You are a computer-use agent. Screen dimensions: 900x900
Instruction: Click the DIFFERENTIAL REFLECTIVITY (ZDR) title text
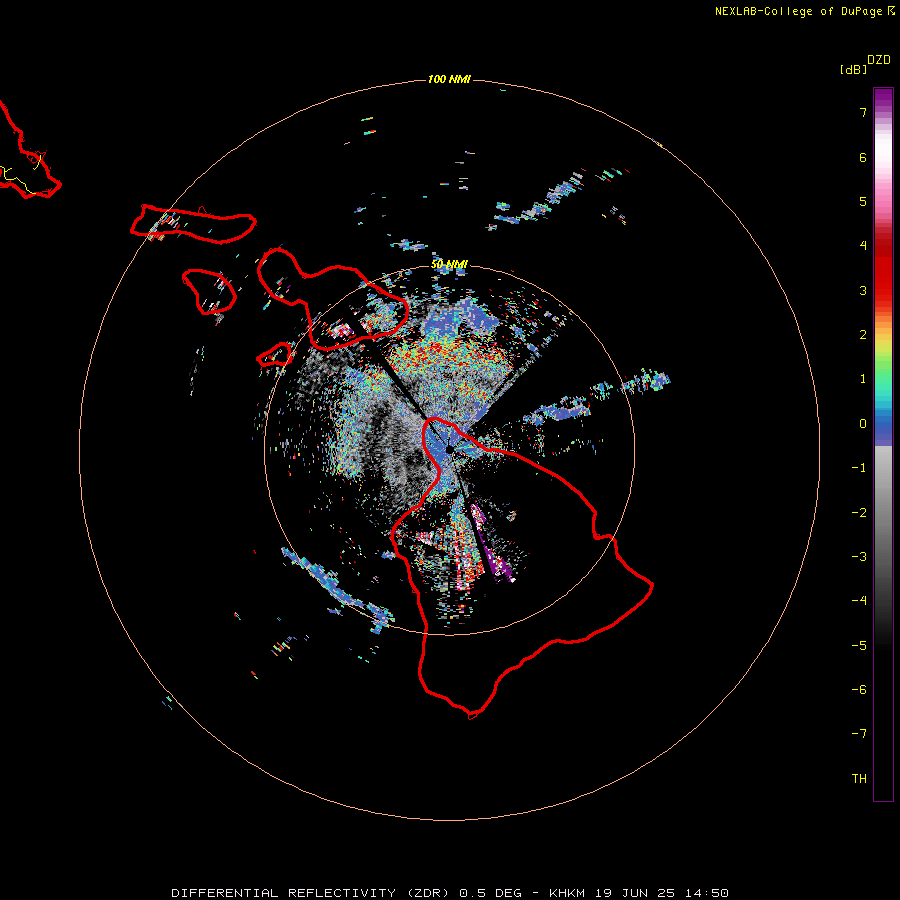pyautogui.click(x=310, y=893)
